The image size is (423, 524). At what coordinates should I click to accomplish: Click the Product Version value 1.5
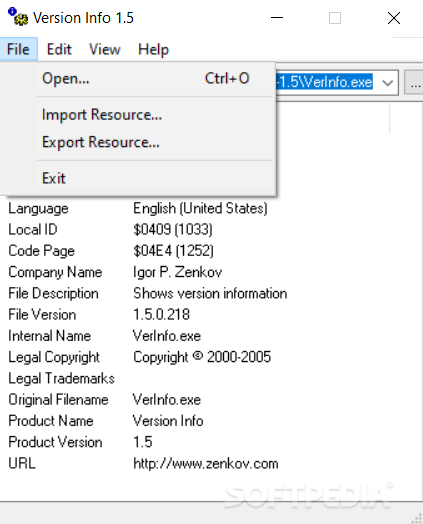143,442
